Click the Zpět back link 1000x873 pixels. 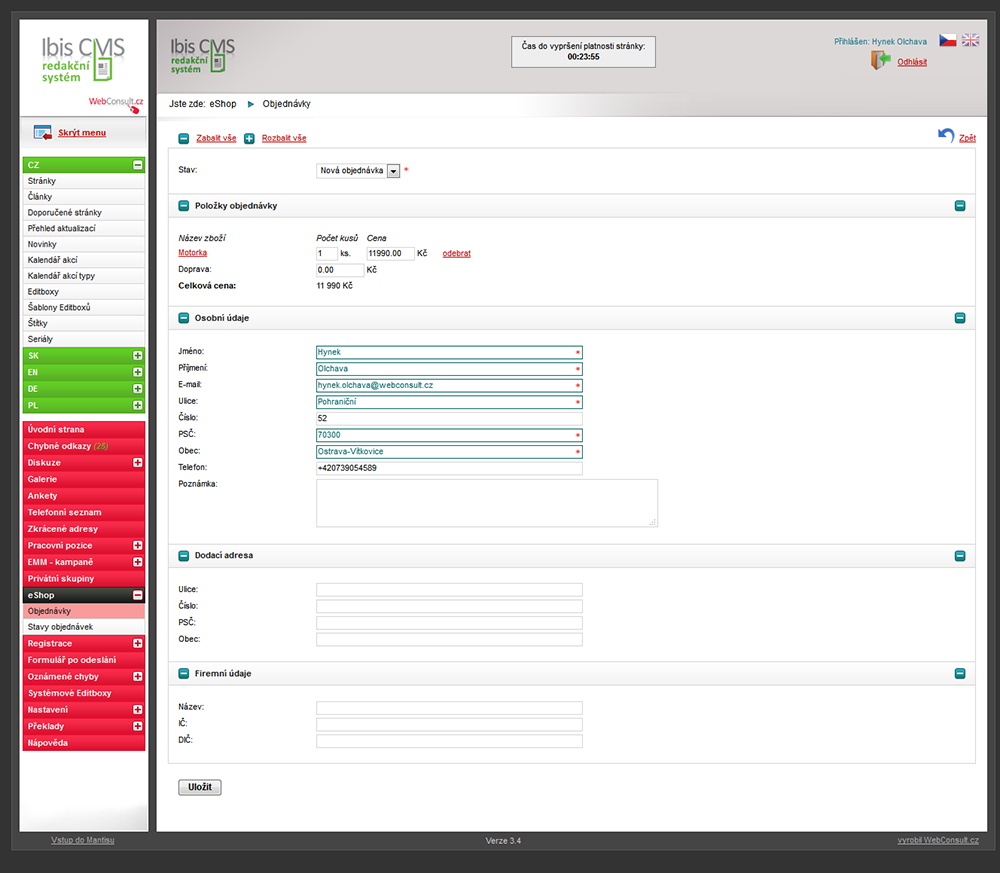coord(967,138)
